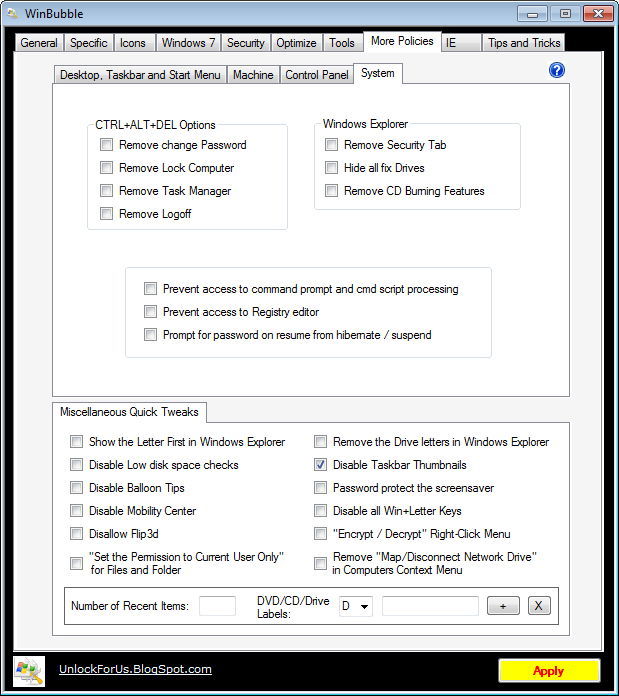The image size is (619, 696).
Task: Click the drive label text input field
Action: [430, 606]
